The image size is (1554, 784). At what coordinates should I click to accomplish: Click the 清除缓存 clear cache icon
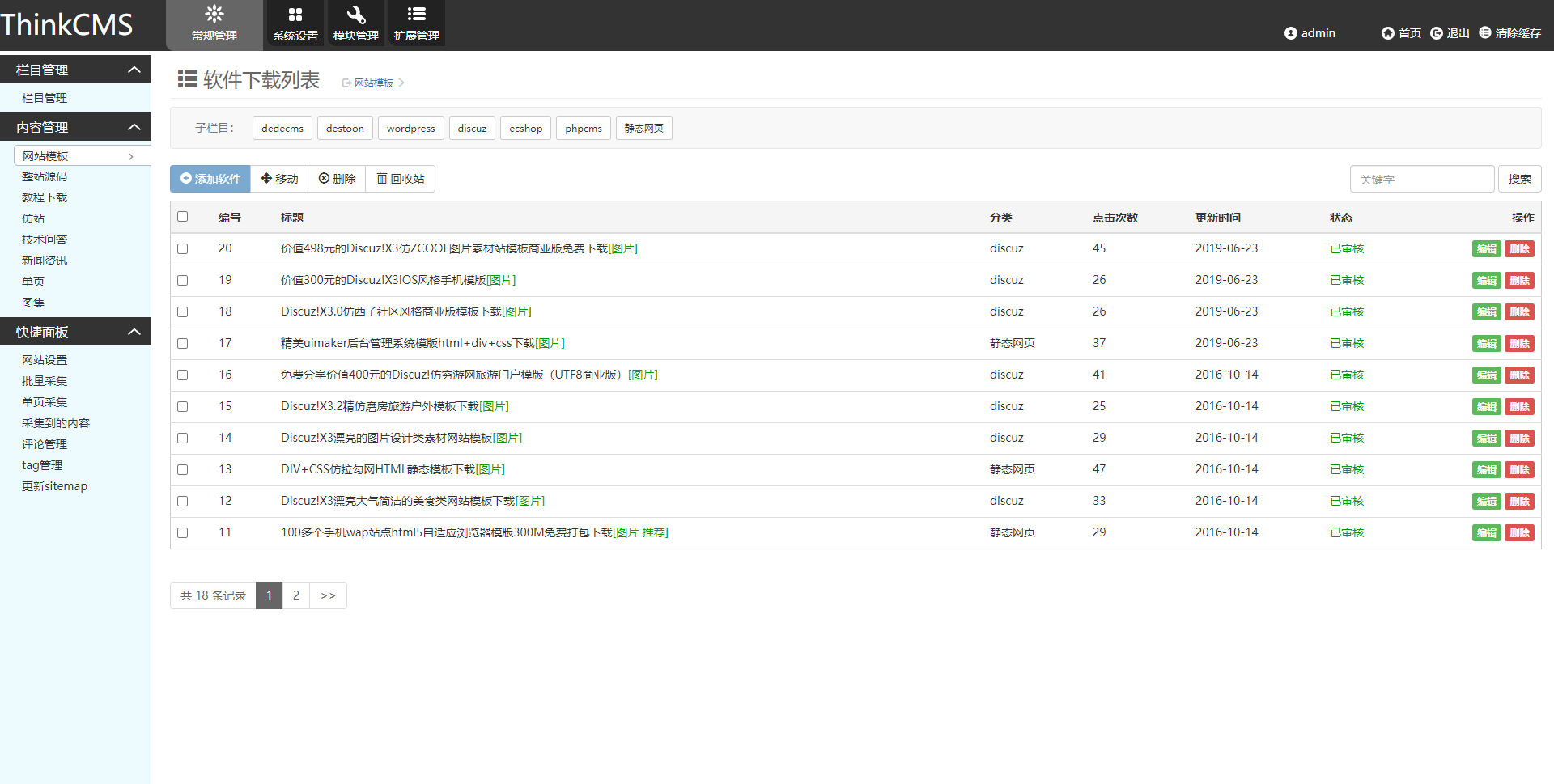tap(1485, 33)
